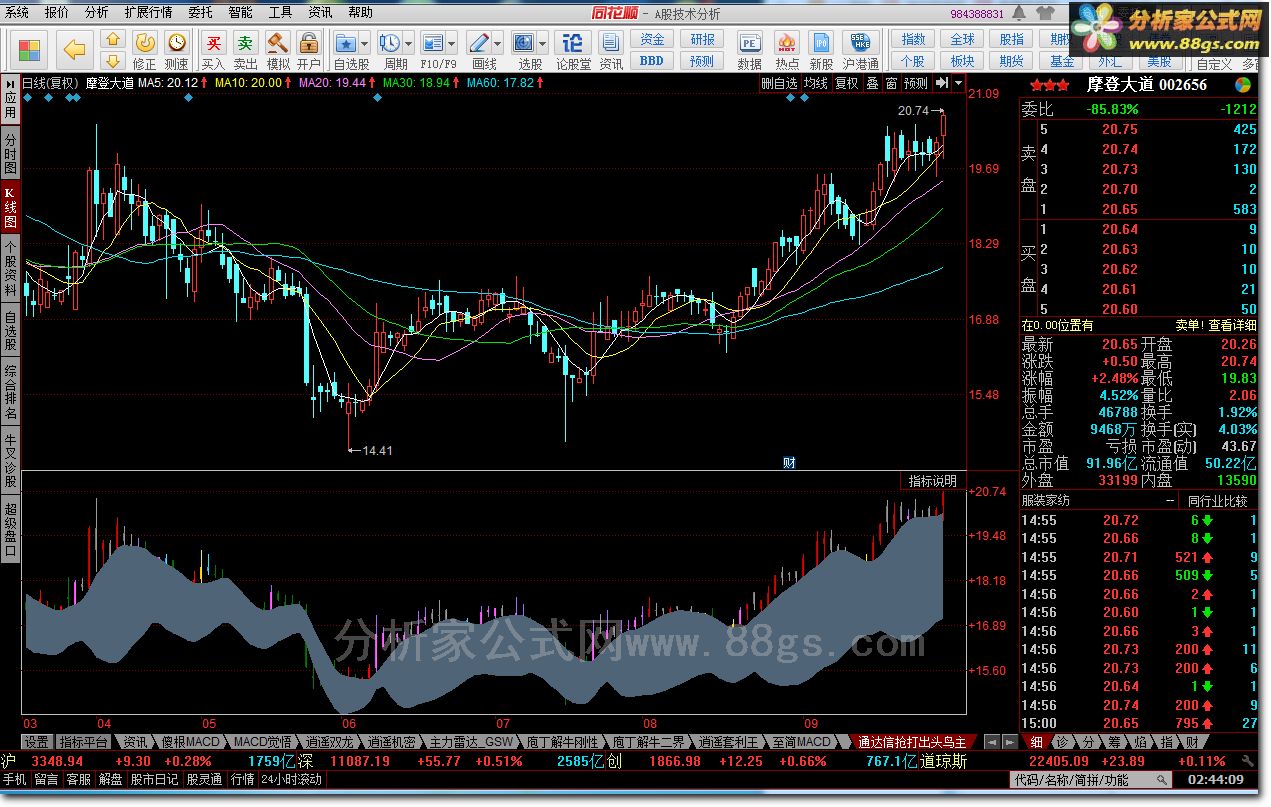Click the 预测 toolbar button under 研报
This screenshot has height=807, width=1271.
703,61
